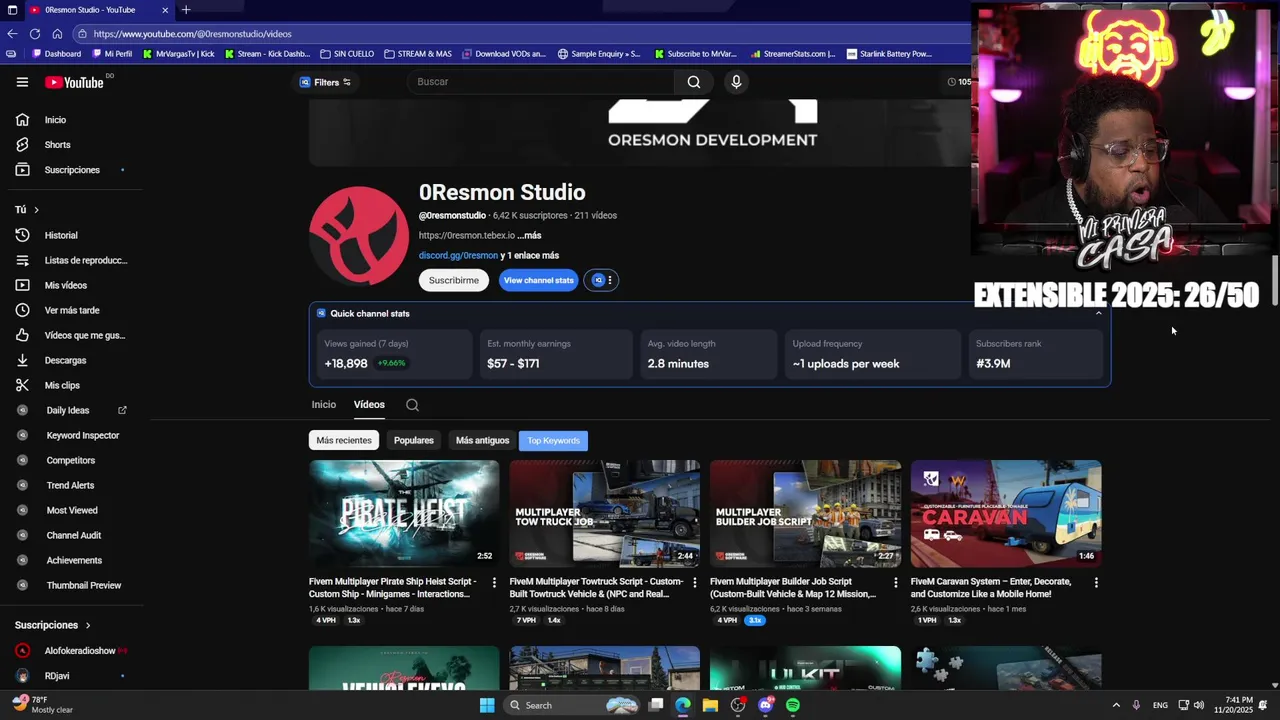Search within the channel icon
This screenshot has height=720, width=1280.
[x=412, y=405]
